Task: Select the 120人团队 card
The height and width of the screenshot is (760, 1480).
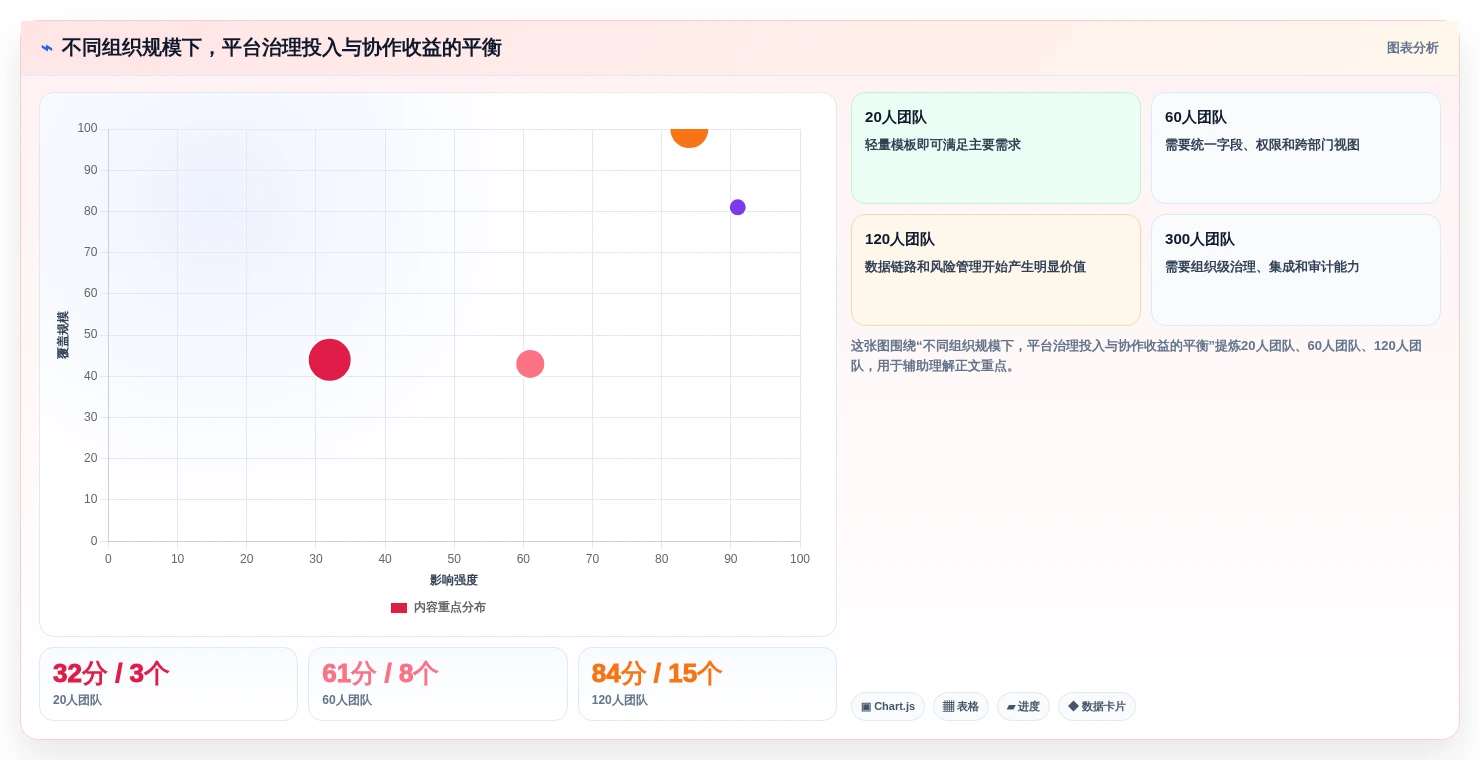Action: 995,270
